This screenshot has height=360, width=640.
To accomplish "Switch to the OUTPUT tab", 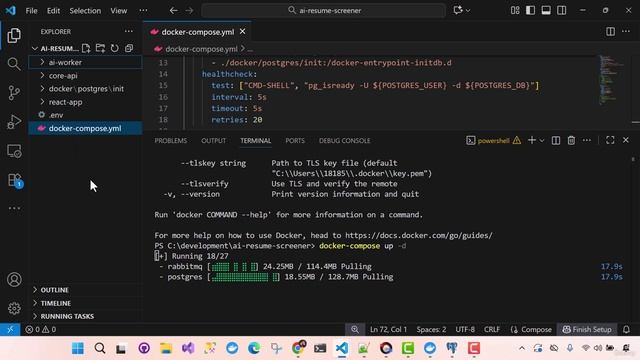I will pyautogui.click(x=213, y=140).
